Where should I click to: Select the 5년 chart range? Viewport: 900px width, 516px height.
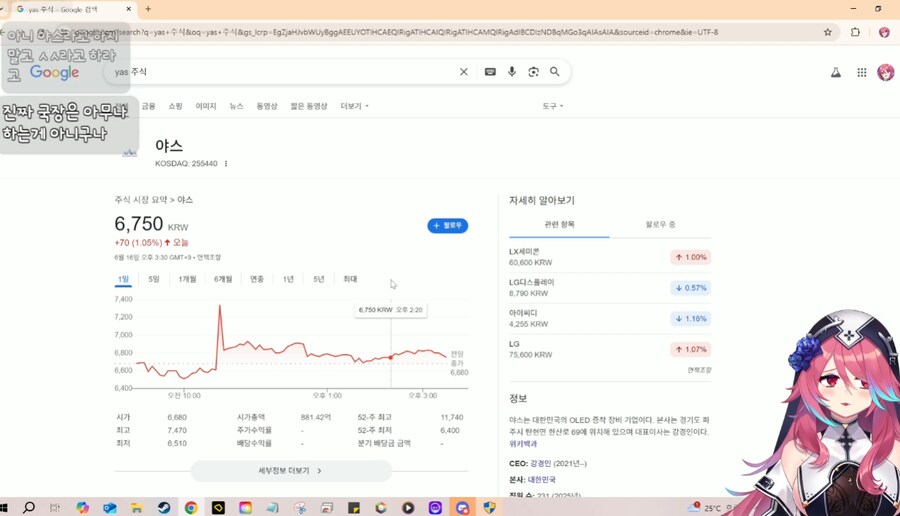tap(319, 280)
